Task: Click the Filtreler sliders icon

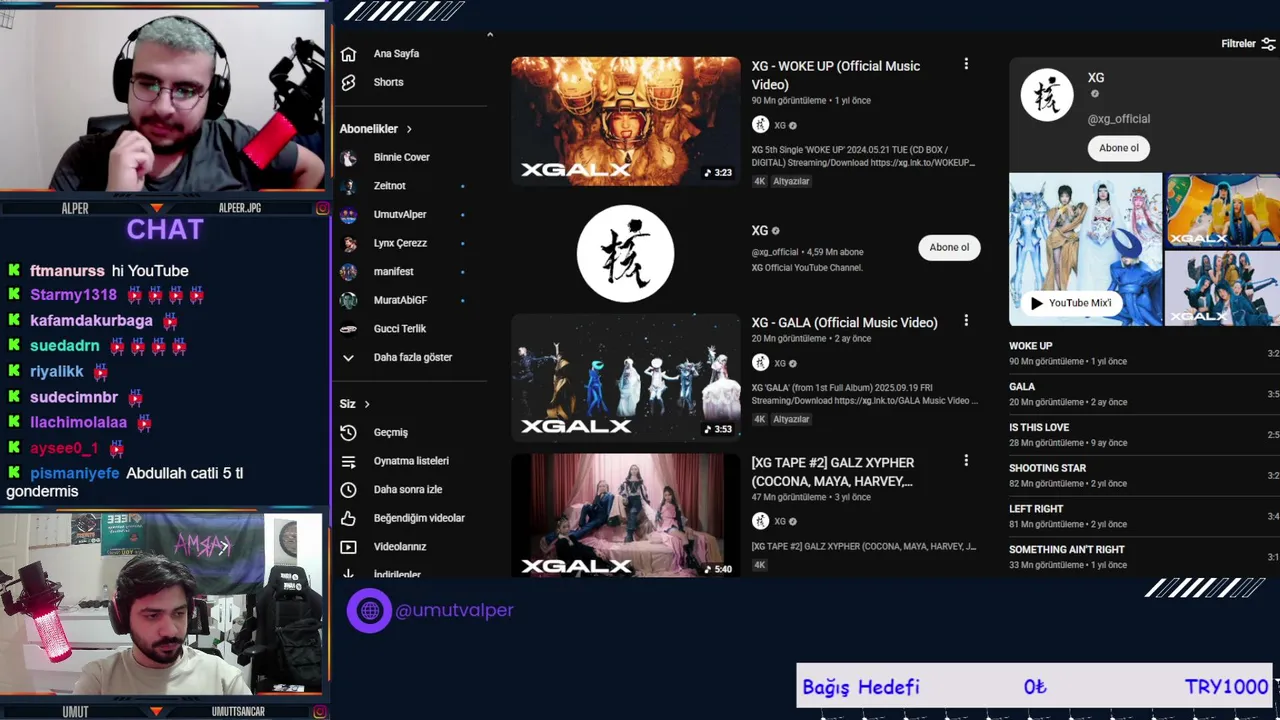Action: click(x=1268, y=44)
